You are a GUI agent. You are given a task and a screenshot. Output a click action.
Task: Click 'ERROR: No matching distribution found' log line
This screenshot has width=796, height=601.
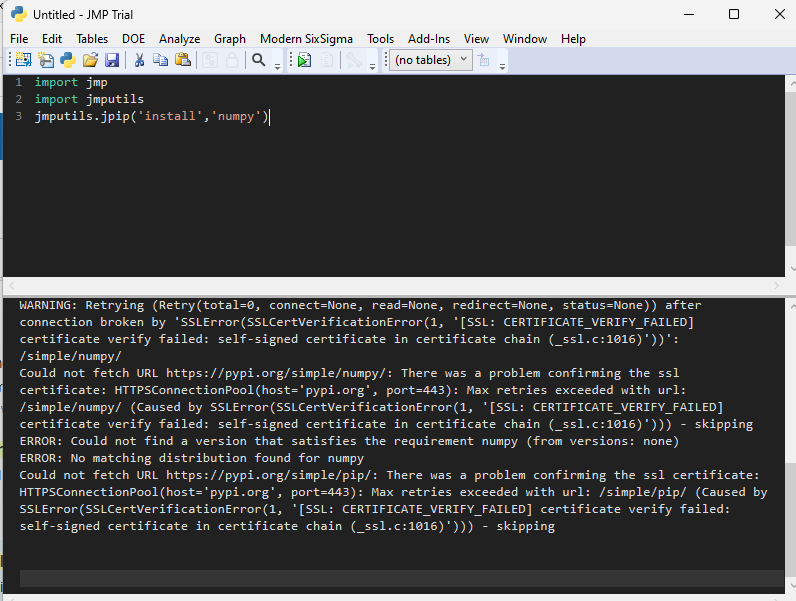click(x=192, y=458)
